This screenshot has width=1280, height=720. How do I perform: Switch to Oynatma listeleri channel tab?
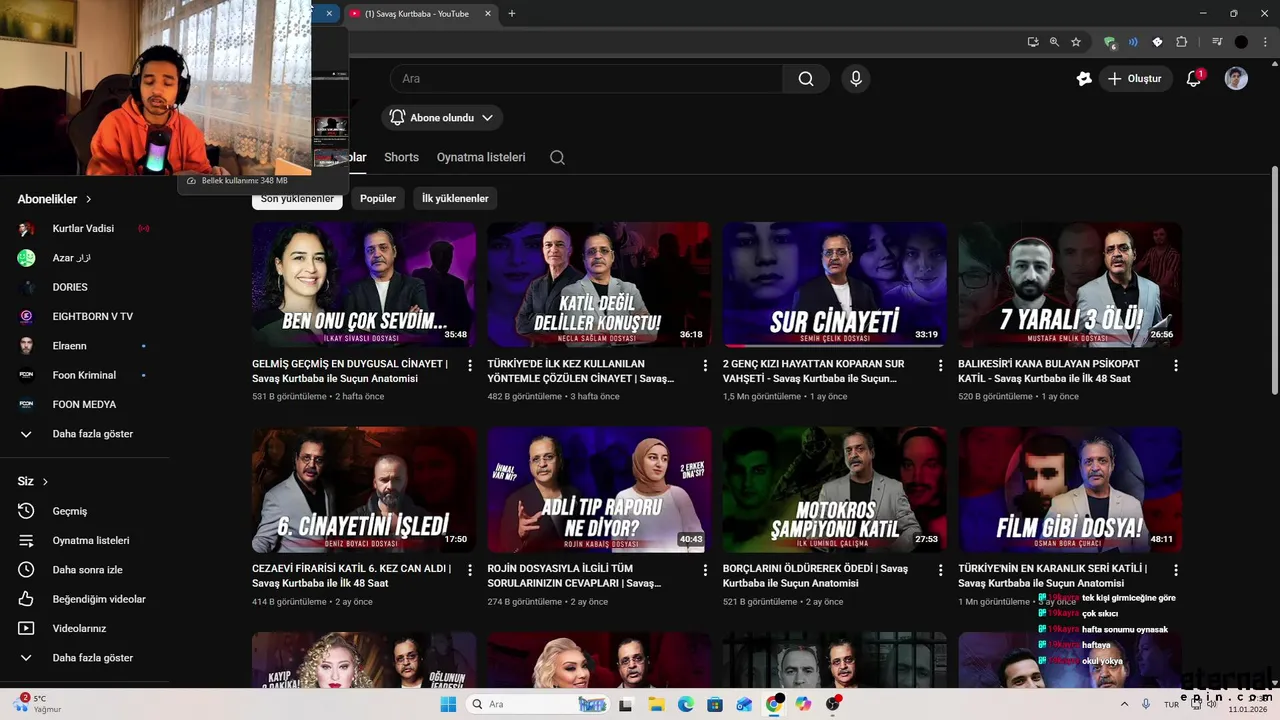[x=481, y=157]
